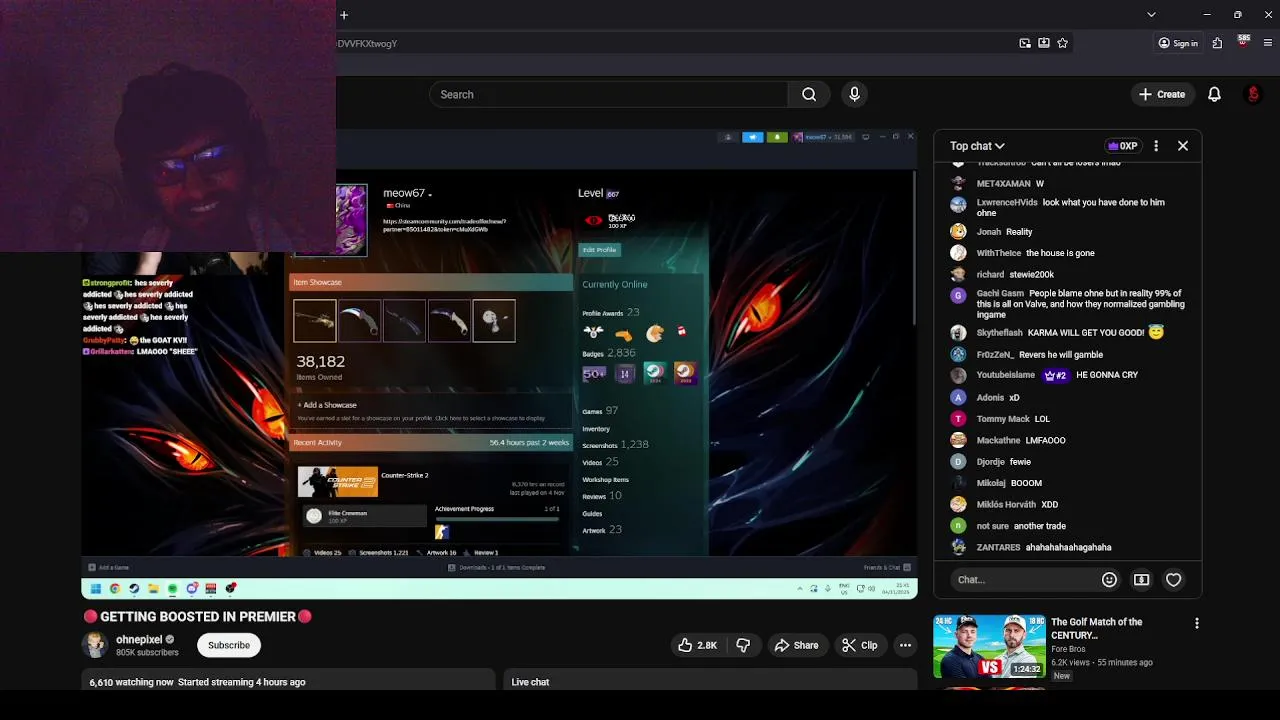Open new browser tab with plus
1280x720 pixels.
pyautogui.click(x=344, y=15)
